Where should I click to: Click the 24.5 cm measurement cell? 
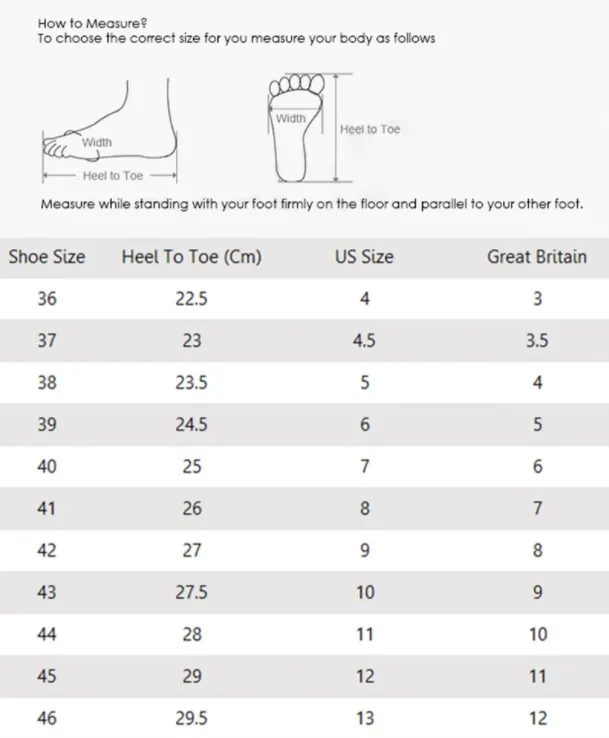click(191, 424)
